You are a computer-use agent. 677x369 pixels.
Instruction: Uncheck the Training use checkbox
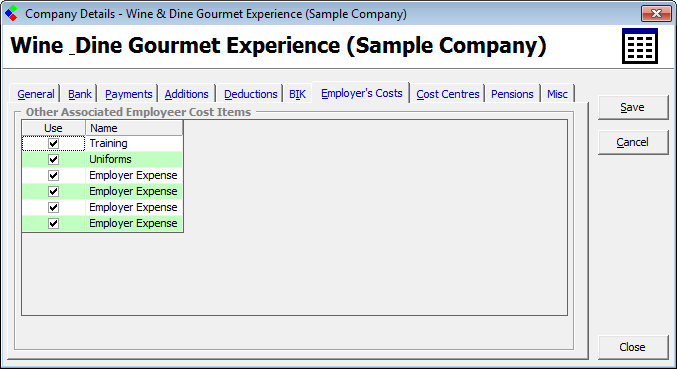[54, 143]
